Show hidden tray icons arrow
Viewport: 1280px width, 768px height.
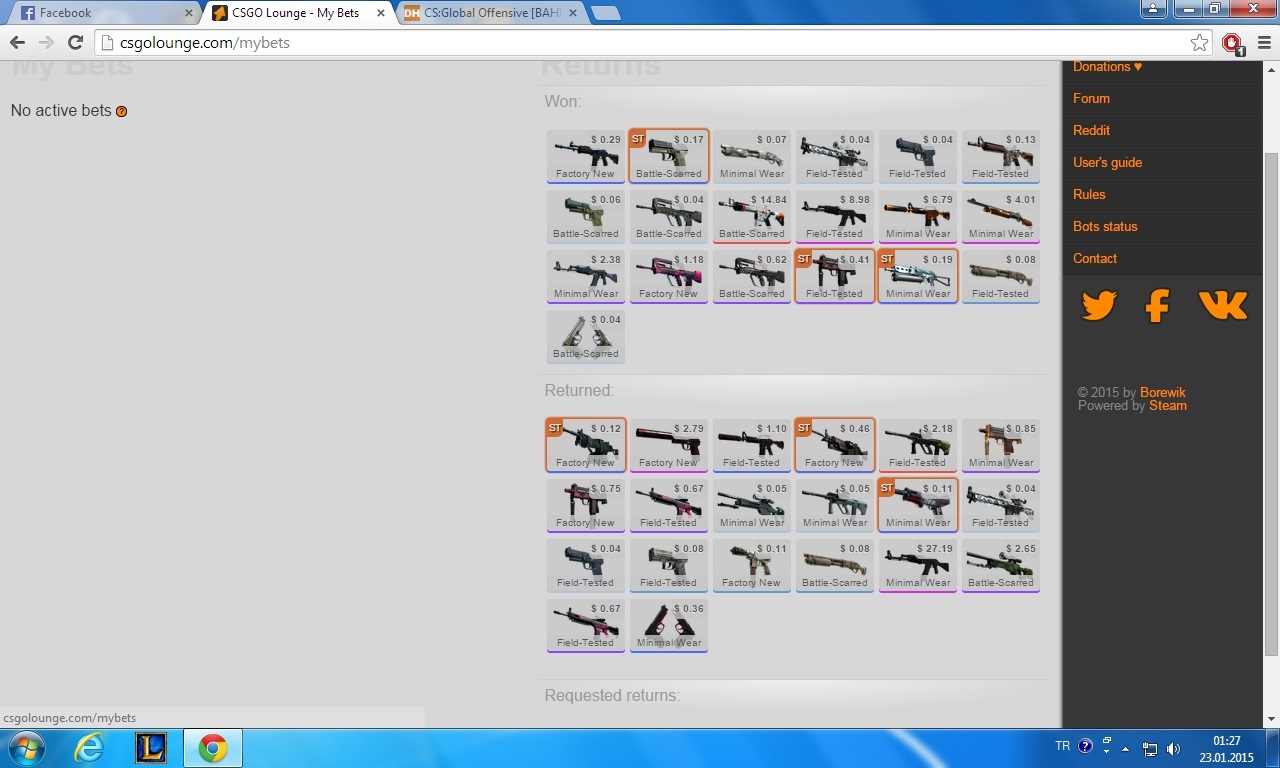[x=1127, y=749]
